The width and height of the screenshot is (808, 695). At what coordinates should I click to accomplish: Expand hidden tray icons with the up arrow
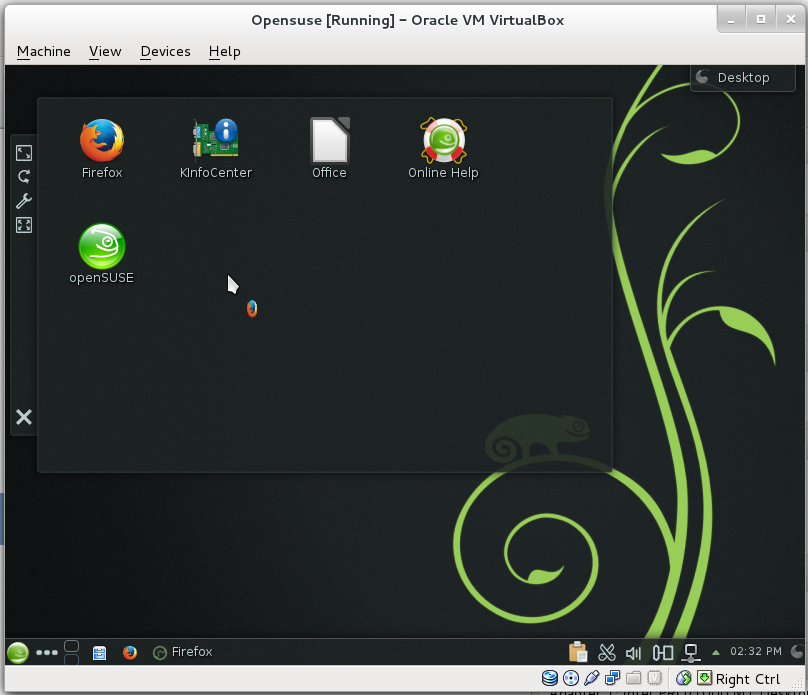(x=716, y=652)
